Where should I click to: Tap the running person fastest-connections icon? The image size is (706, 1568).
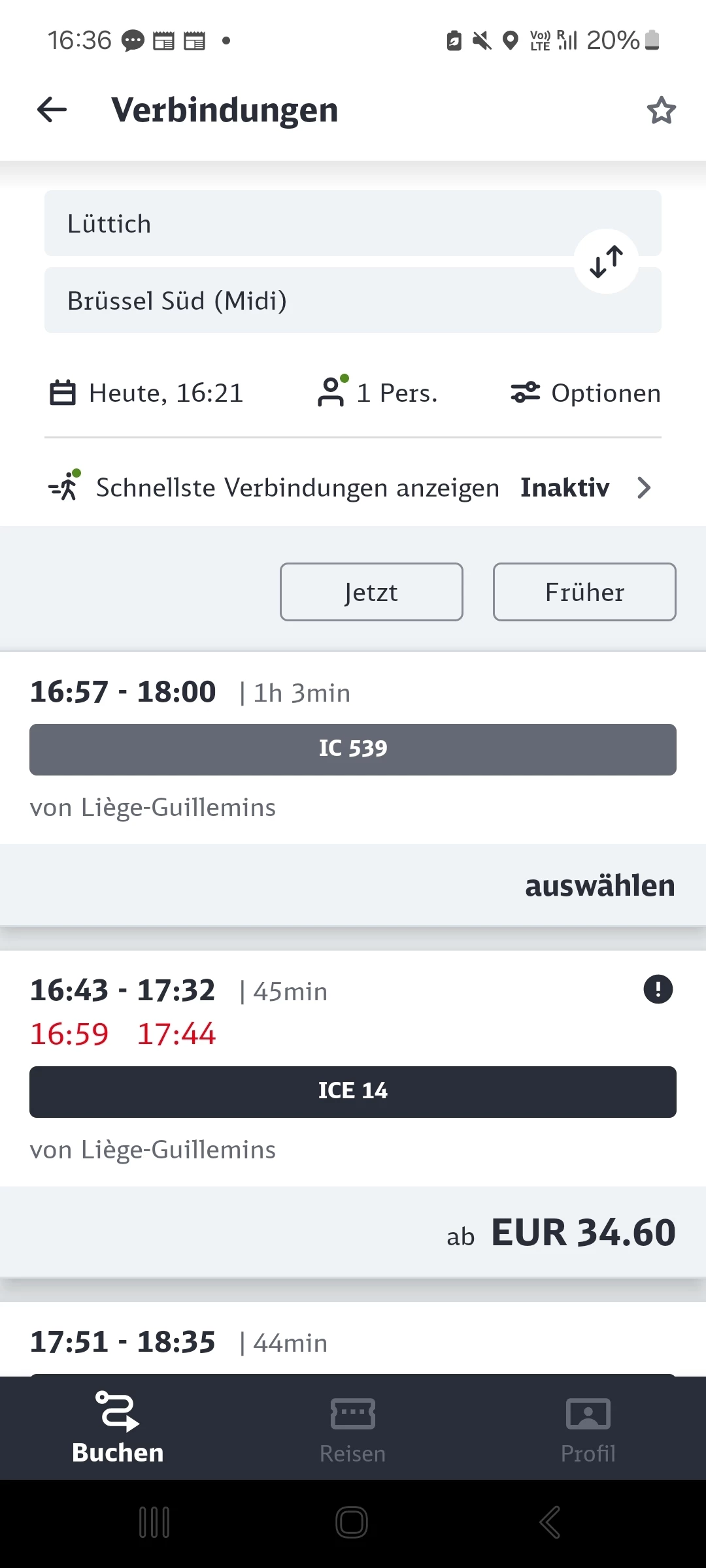tap(65, 487)
